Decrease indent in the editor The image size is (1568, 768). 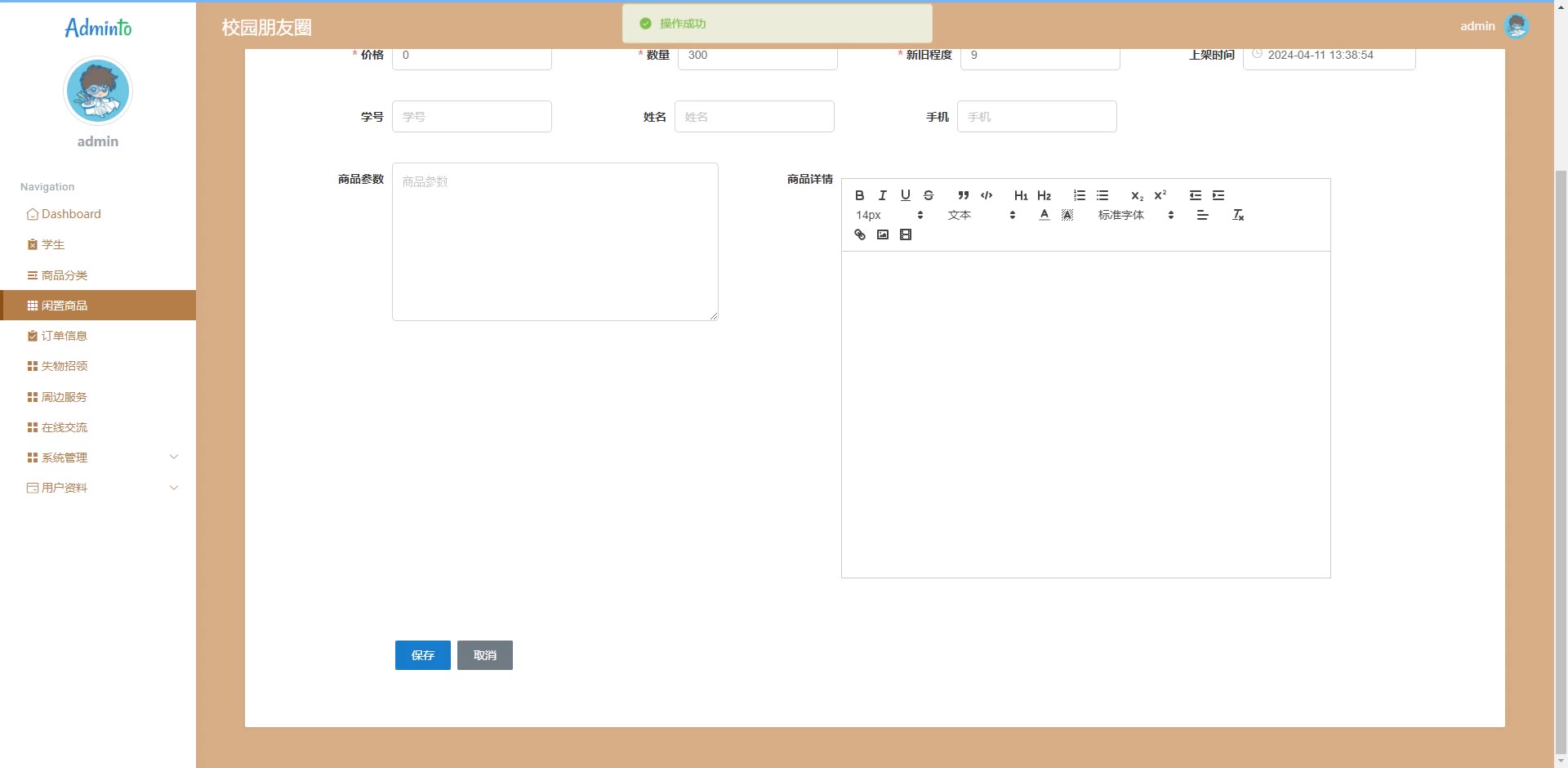coord(1195,195)
